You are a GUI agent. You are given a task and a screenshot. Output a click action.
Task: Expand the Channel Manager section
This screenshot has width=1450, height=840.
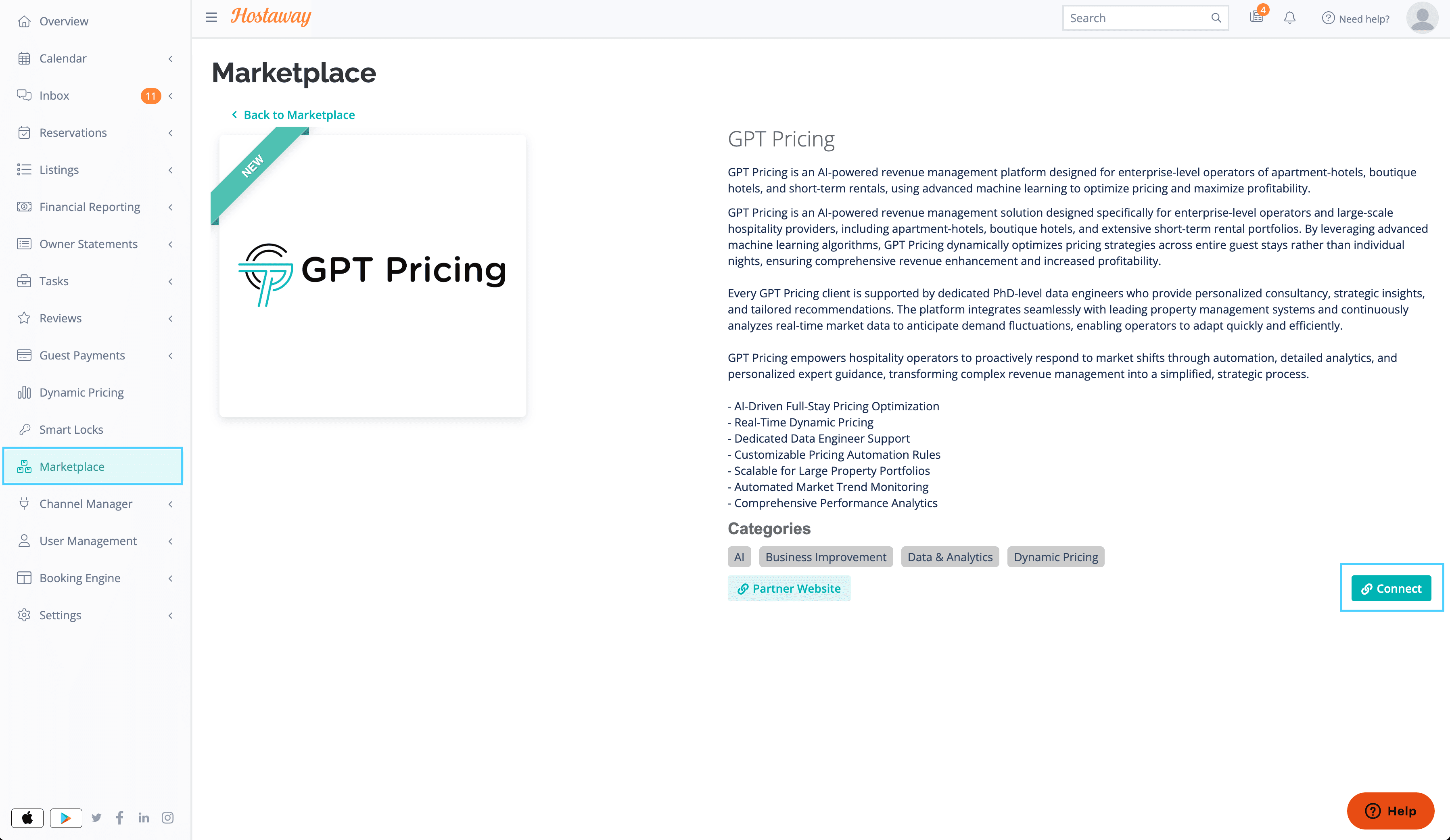tap(170, 504)
